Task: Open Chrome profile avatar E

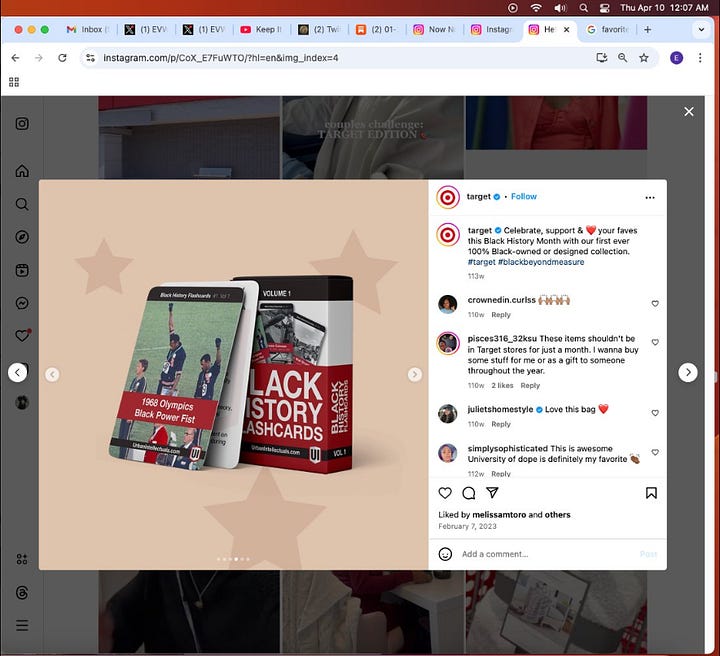Action: (x=676, y=58)
